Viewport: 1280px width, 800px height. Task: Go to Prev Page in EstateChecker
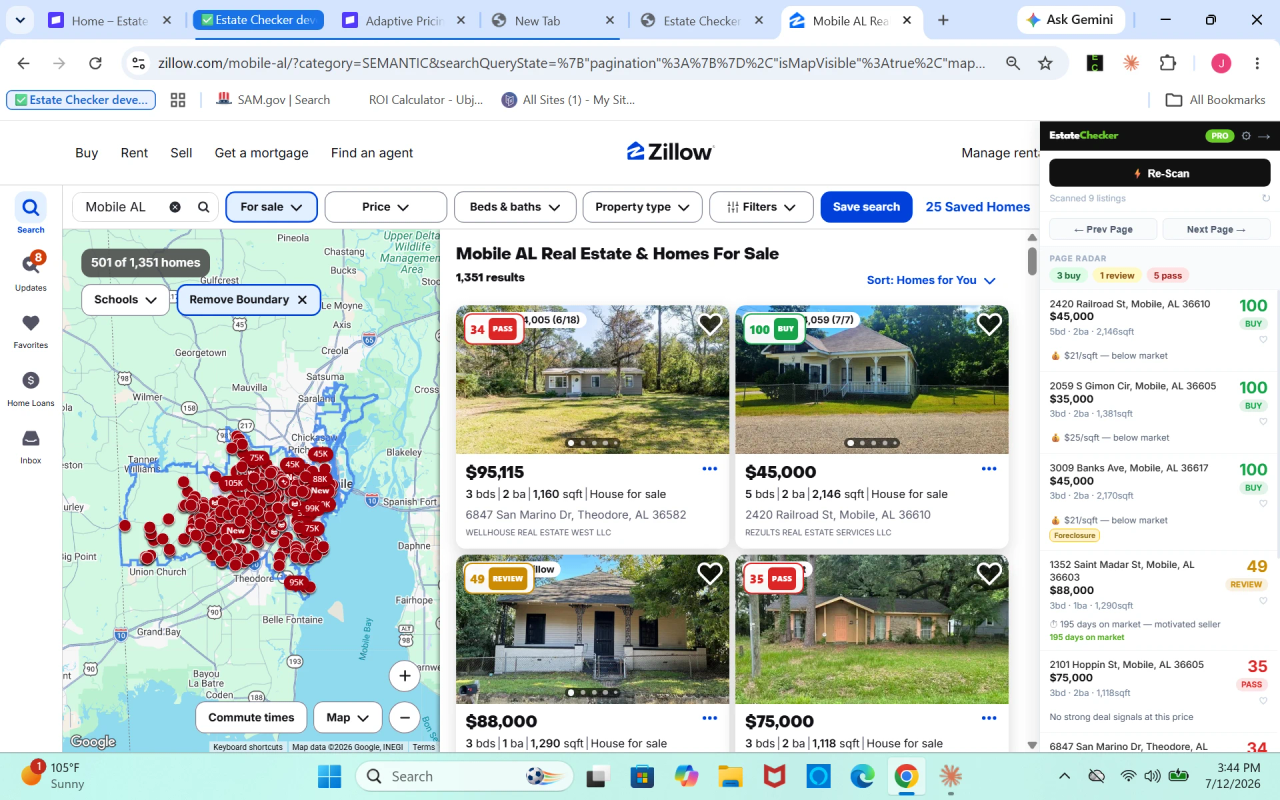pyautogui.click(x=1103, y=229)
